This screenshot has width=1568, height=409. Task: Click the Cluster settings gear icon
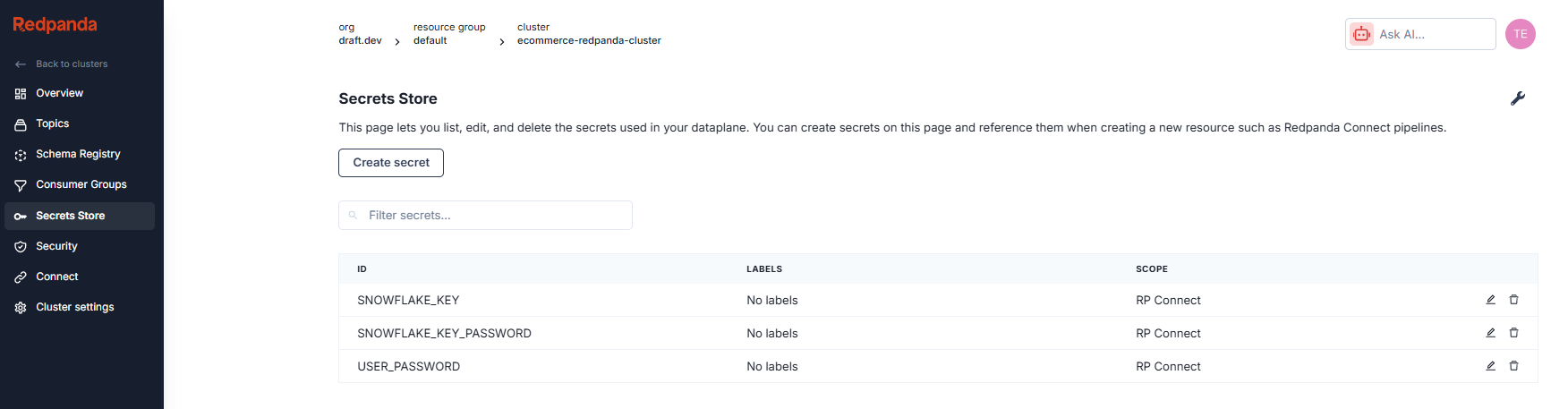pyautogui.click(x=21, y=308)
